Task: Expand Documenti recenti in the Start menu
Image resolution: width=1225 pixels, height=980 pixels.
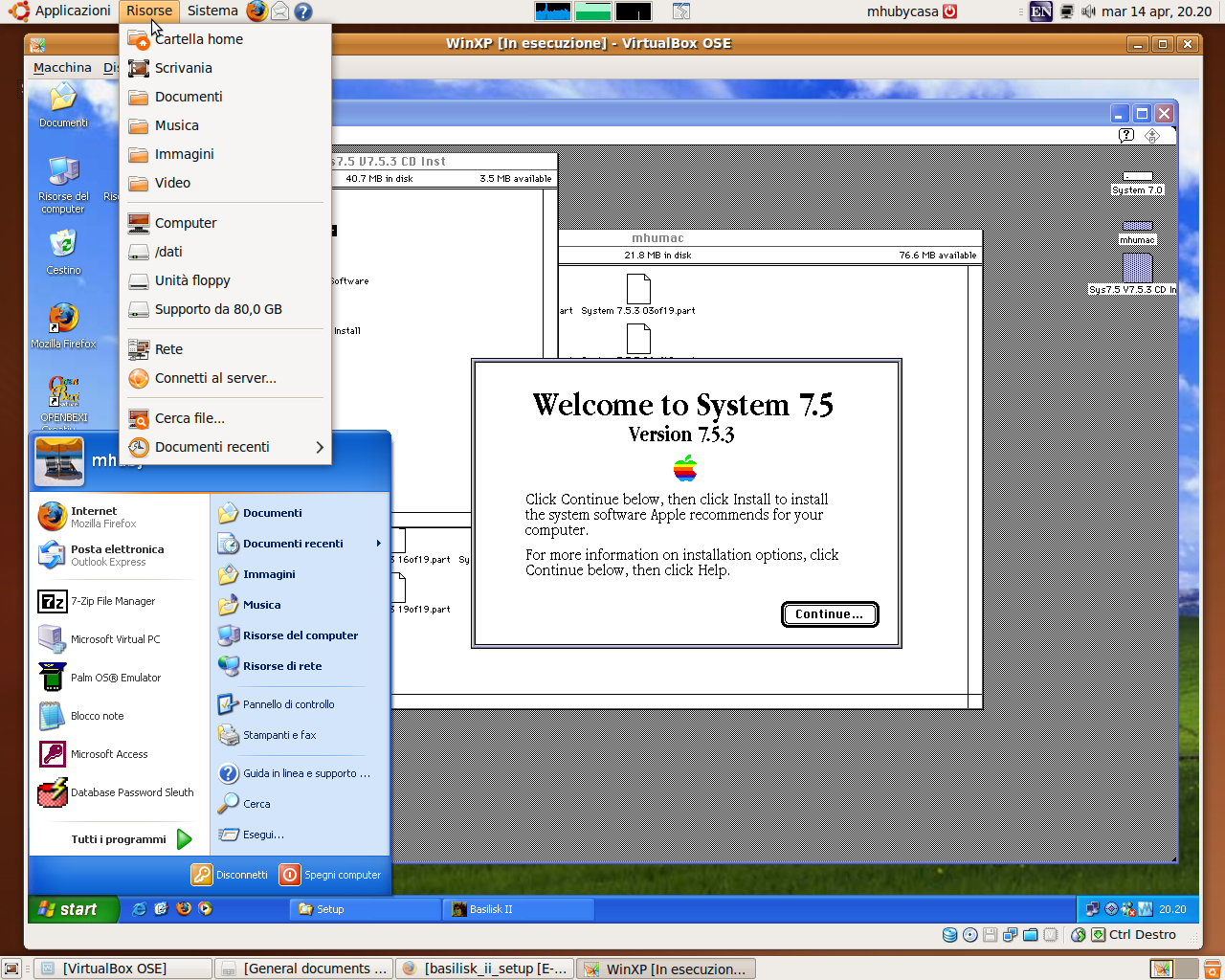Action: [x=300, y=544]
